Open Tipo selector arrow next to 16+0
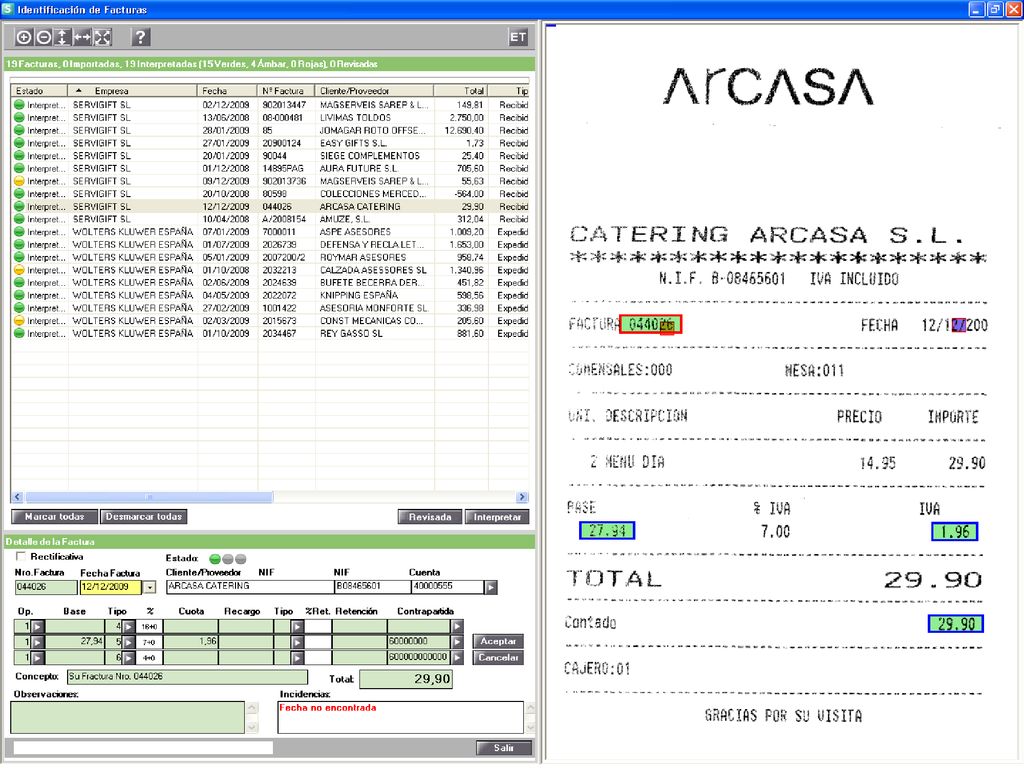Screen dimensions: 1024x768 point(129,626)
